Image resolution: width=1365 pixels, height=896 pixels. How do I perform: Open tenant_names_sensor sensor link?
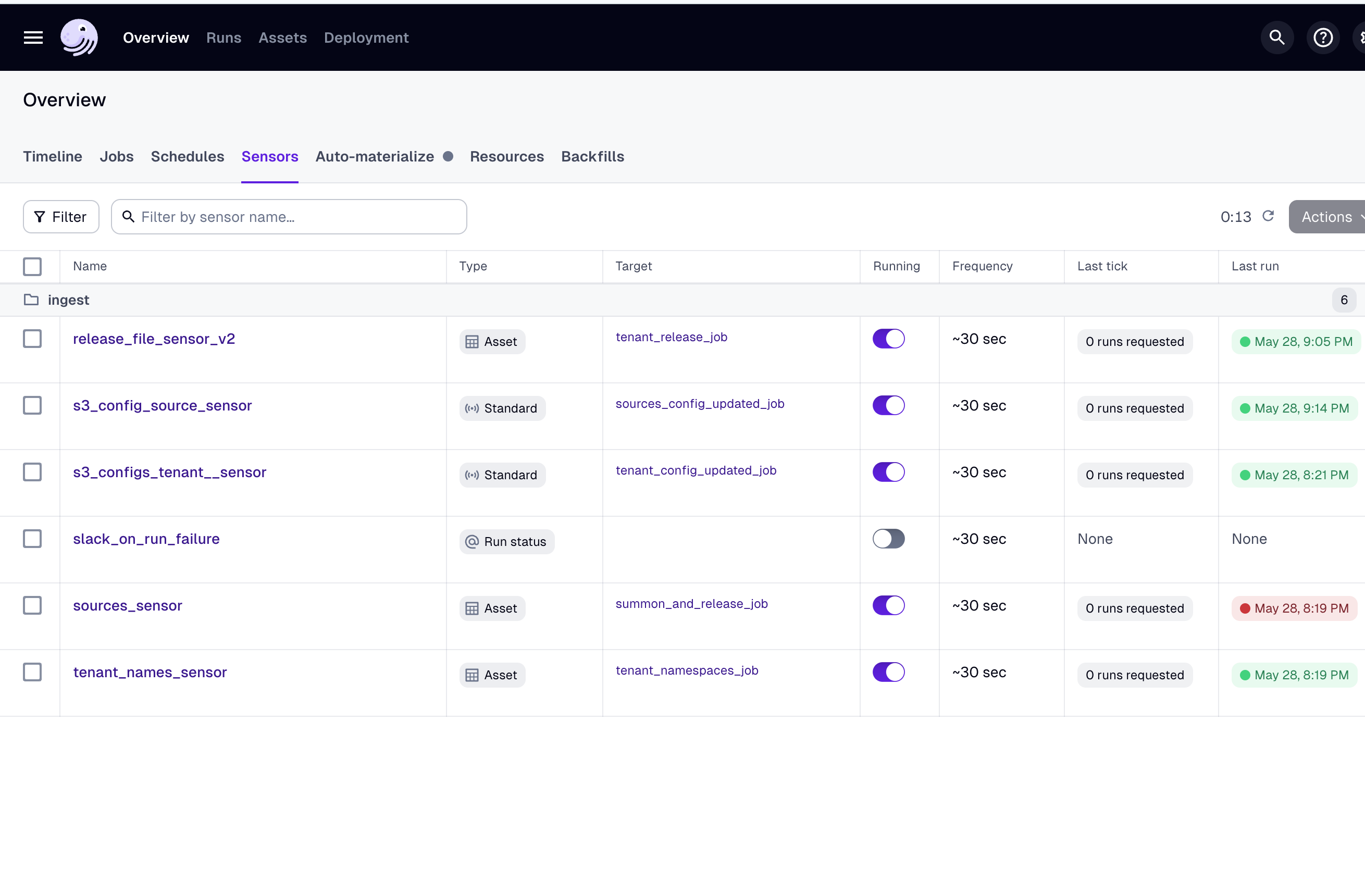point(150,671)
